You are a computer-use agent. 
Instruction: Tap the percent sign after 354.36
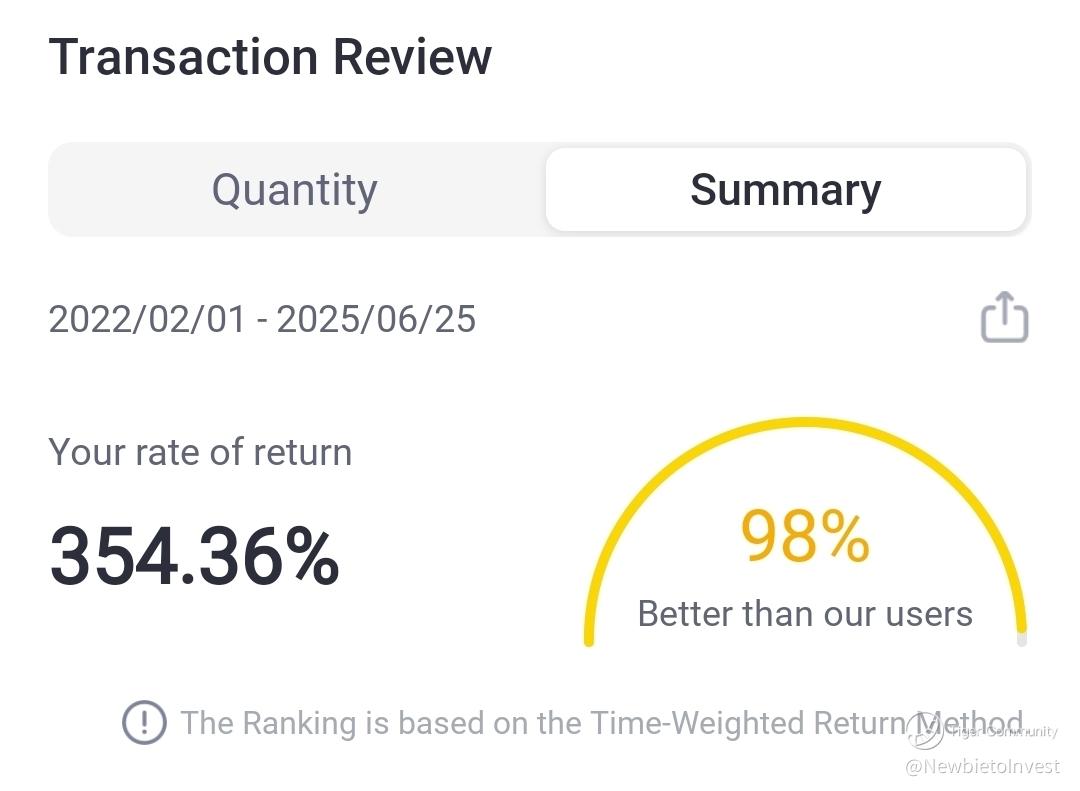coord(312,557)
